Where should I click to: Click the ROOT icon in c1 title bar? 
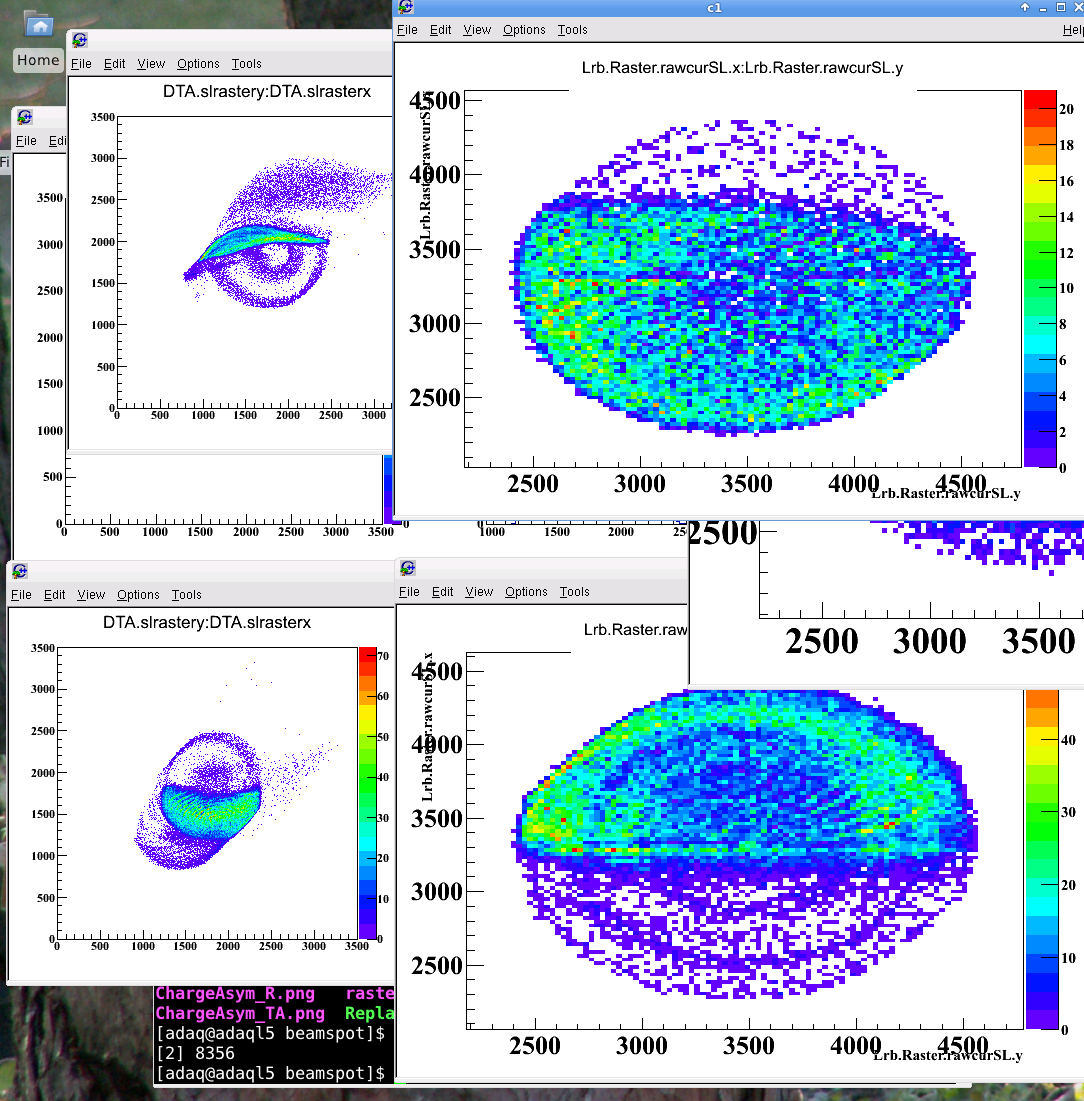pyautogui.click(x=406, y=7)
